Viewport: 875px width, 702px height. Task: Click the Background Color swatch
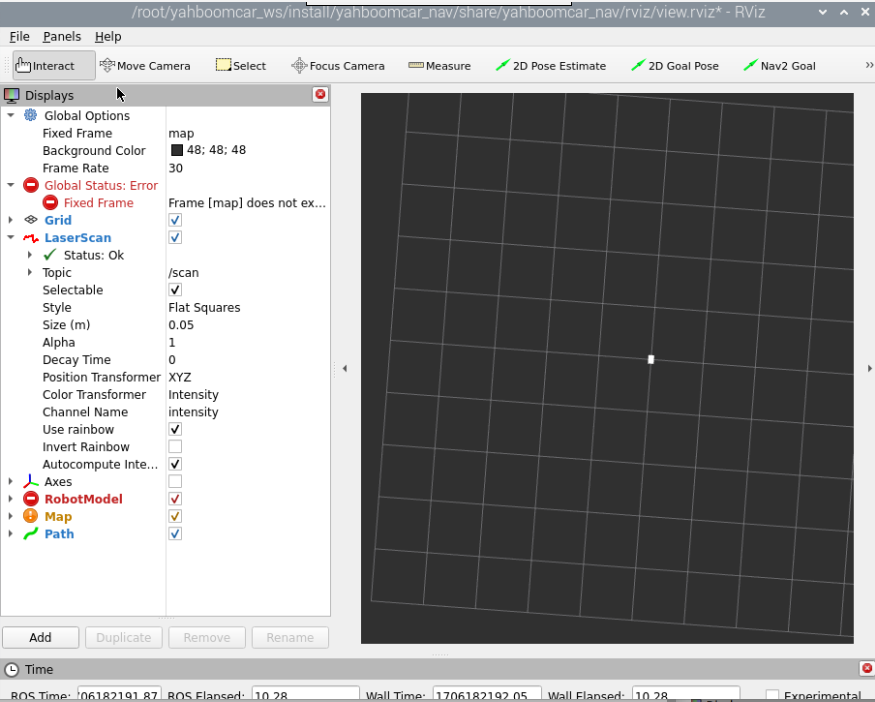point(177,150)
